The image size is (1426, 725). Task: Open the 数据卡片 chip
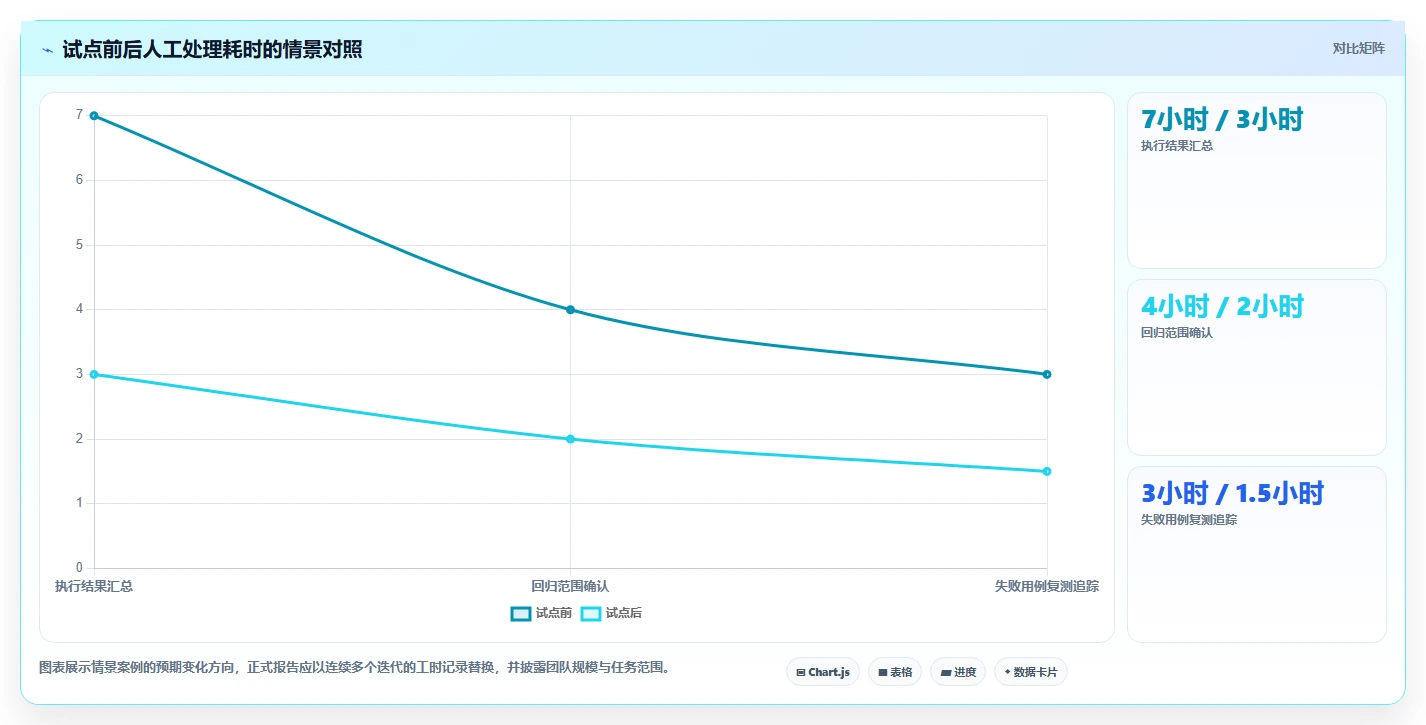(1031, 672)
